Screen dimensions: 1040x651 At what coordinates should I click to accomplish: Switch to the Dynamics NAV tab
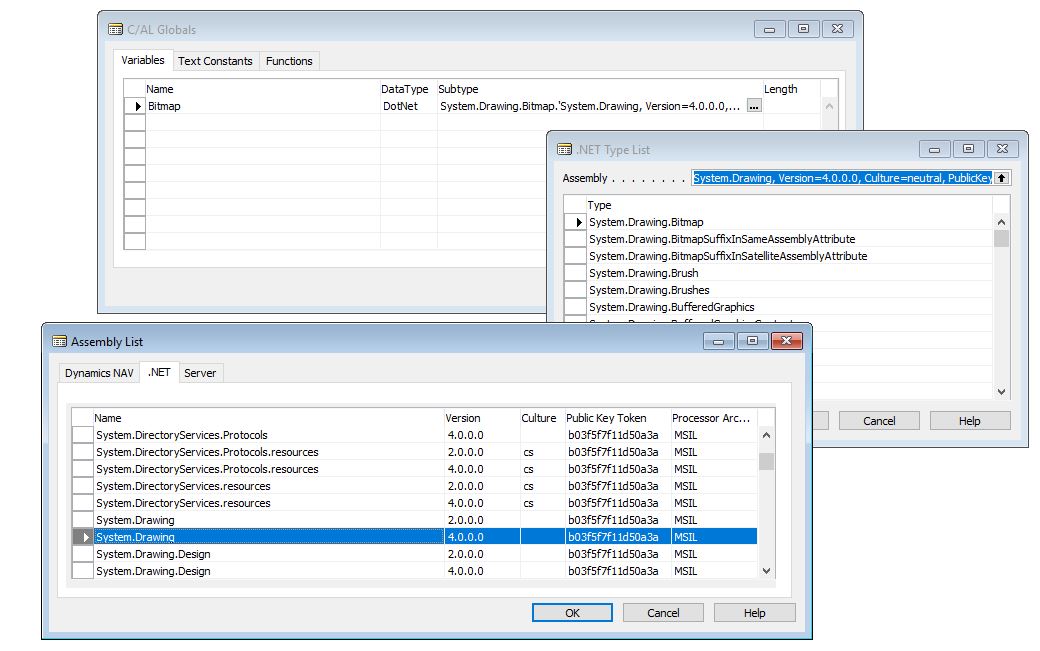(99, 373)
